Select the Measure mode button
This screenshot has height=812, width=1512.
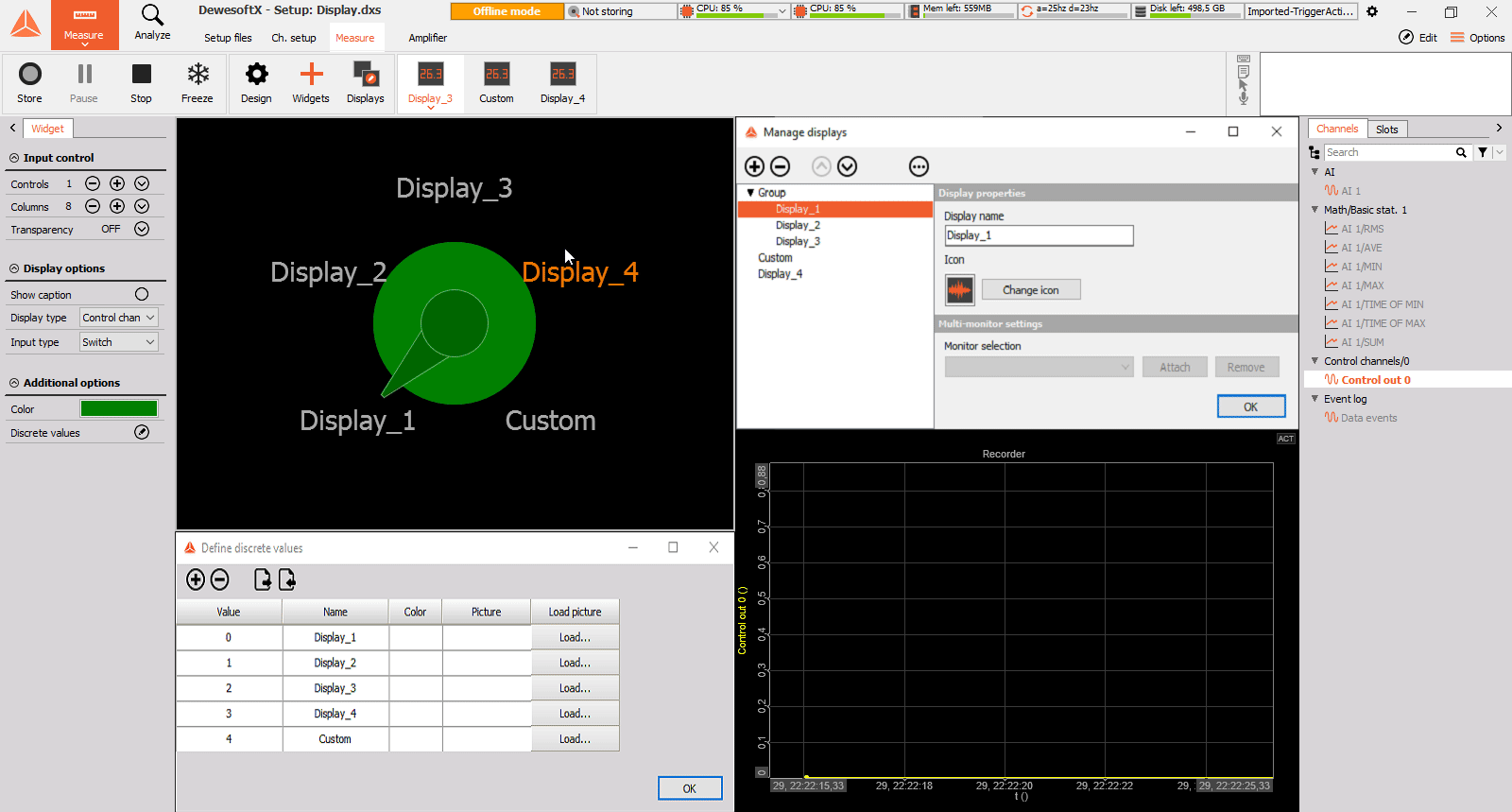point(84,25)
